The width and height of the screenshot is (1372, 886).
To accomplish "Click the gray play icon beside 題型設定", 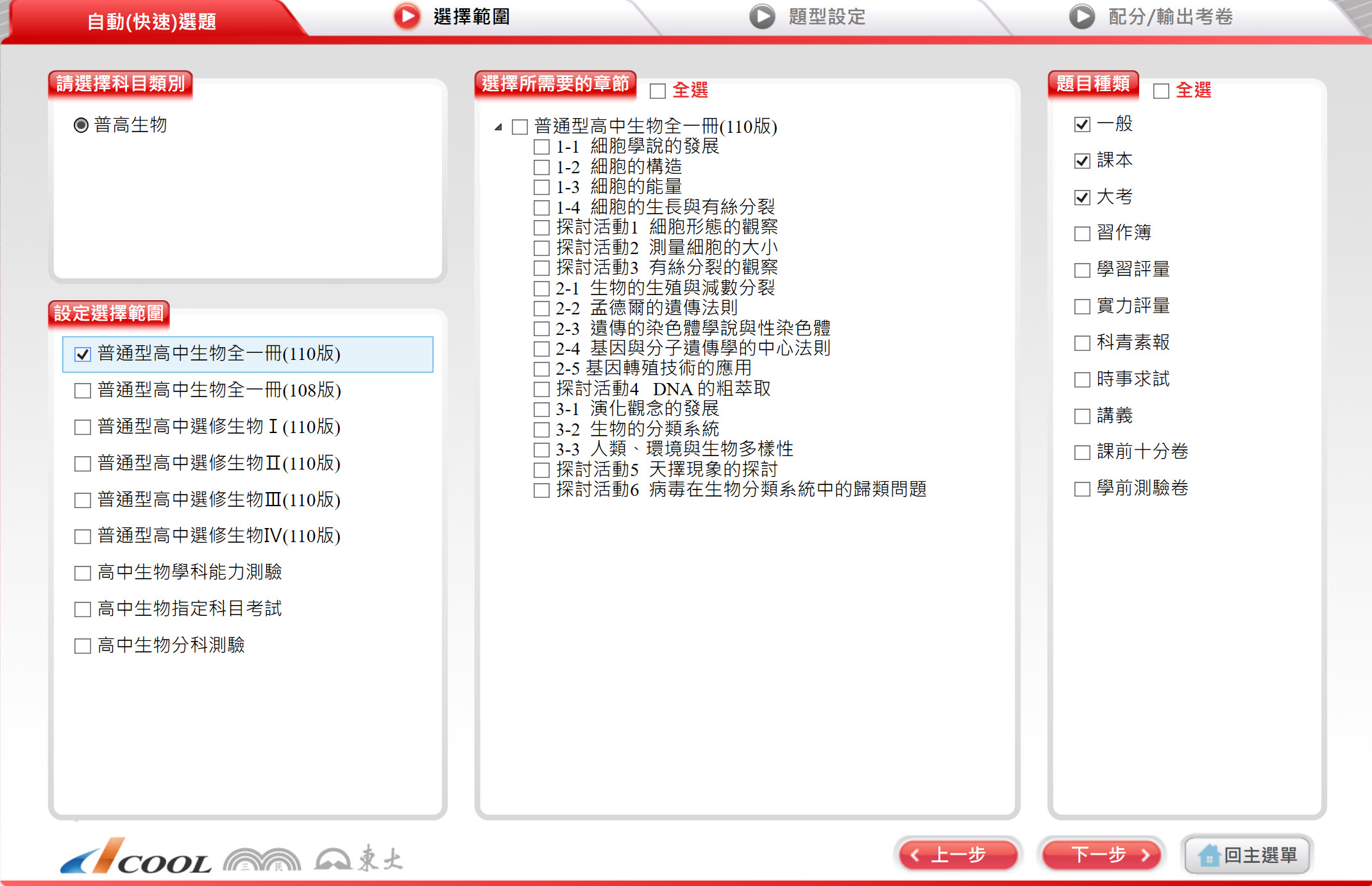I will [x=762, y=16].
